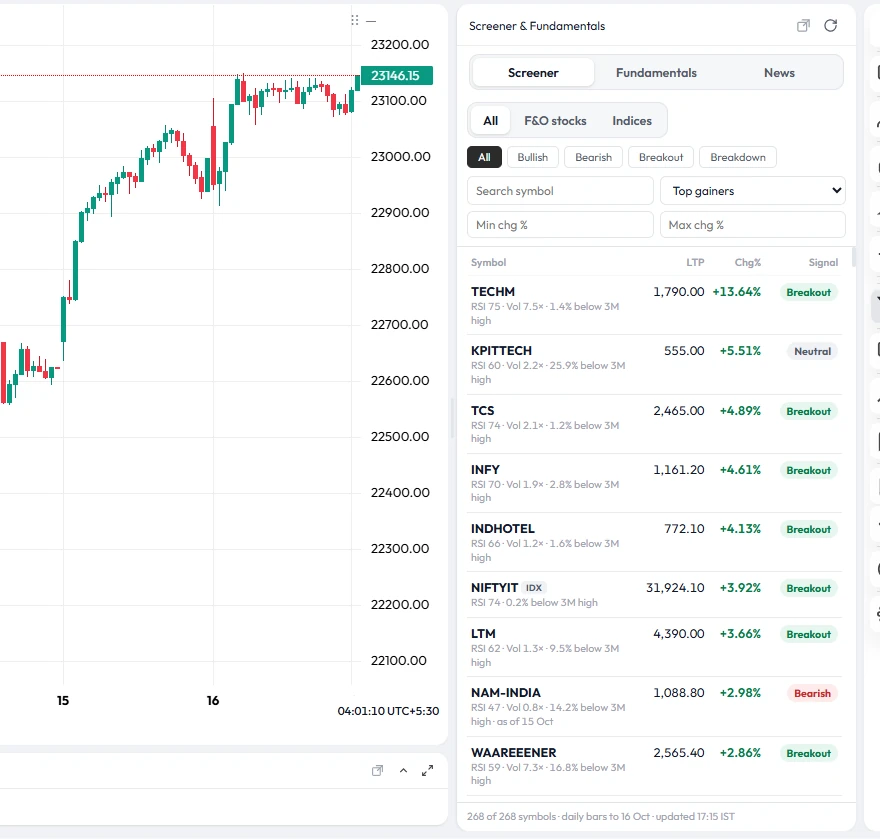Focus the Search symbol field

[x=560, y=191]
